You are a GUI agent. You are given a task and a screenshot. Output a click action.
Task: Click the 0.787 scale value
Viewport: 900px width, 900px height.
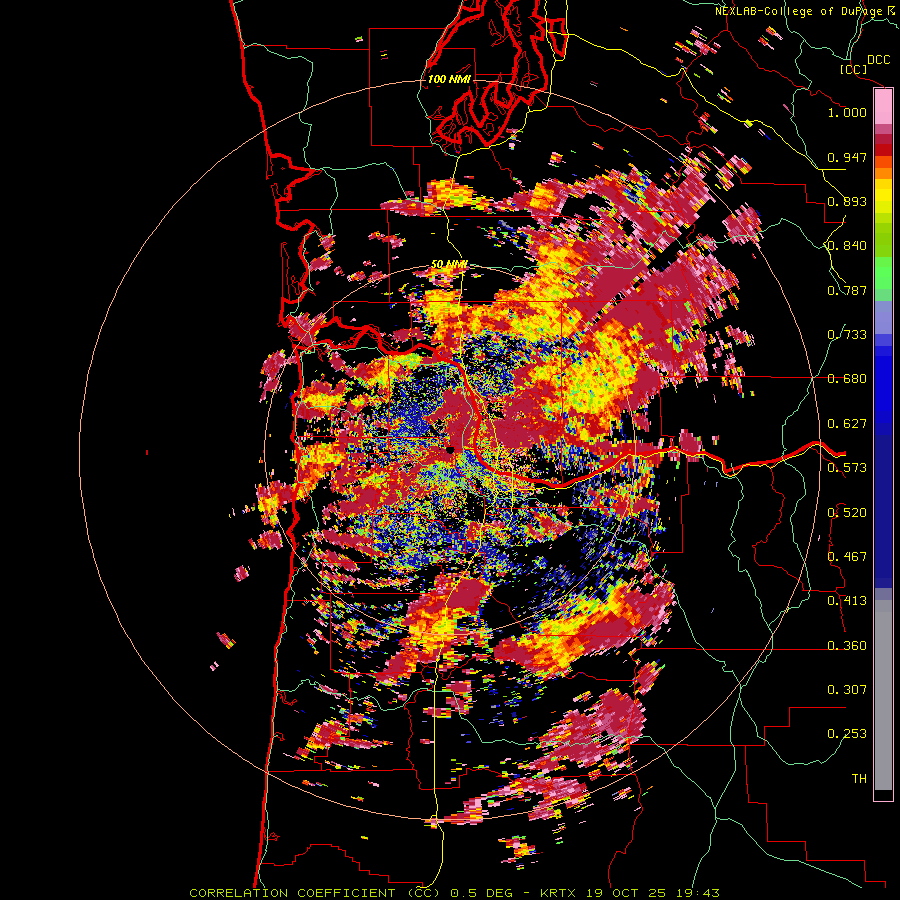(x=847, y=290)
